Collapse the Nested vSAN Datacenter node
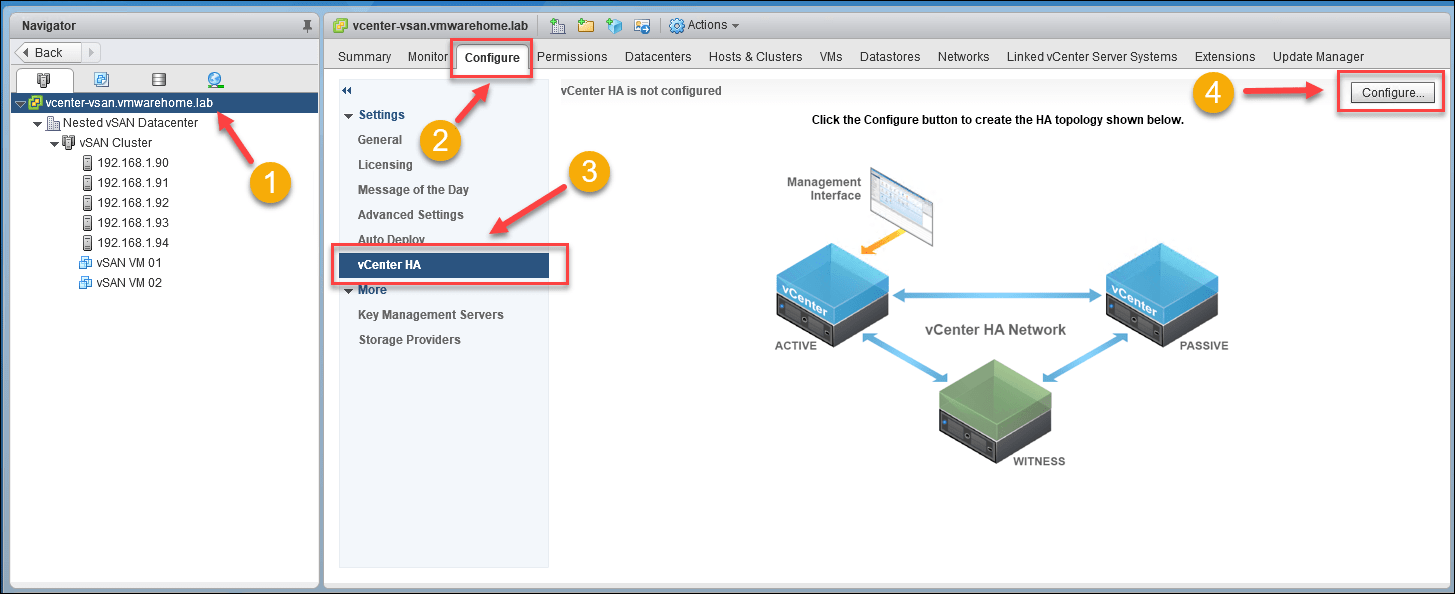 pyautogui.click(x=38, y=123)
